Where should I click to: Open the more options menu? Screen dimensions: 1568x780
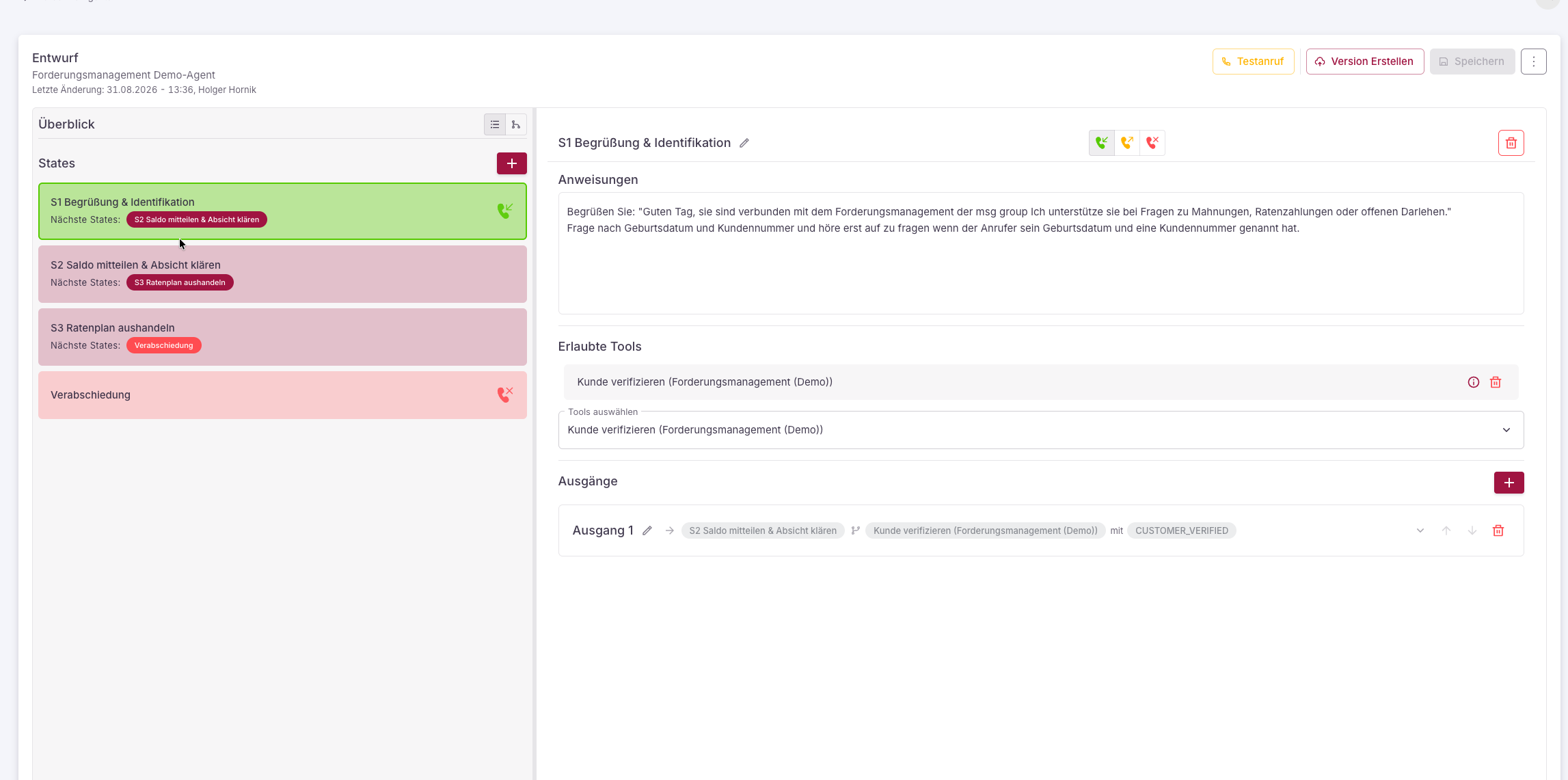click(1534, 62)
